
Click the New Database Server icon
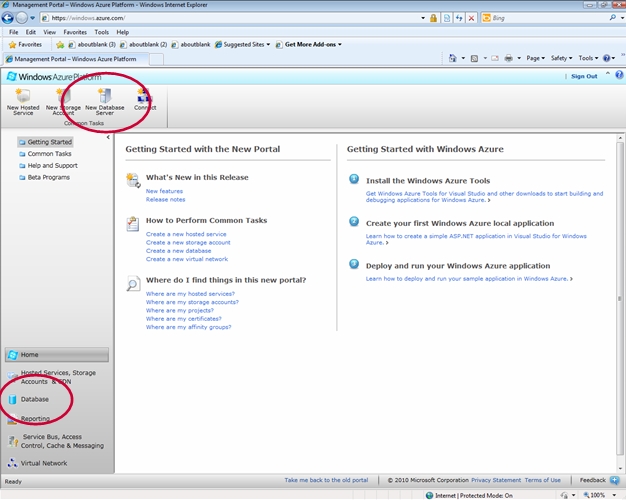[x=105, y=96]
